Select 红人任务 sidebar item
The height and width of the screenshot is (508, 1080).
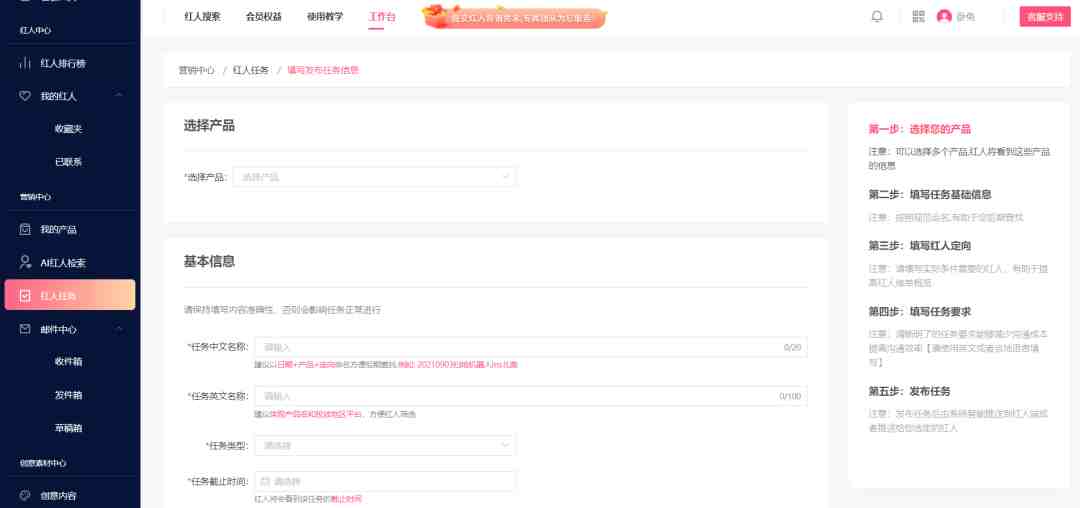70,295
